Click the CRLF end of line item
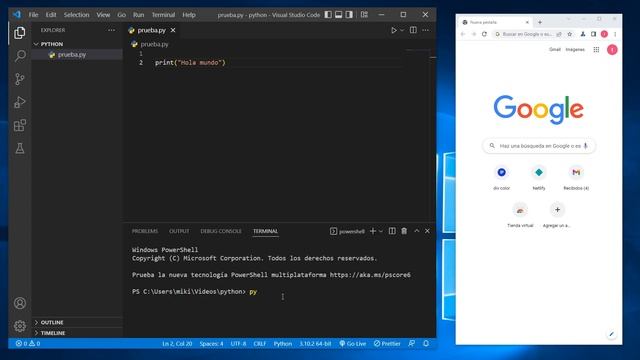This screenshot has height=360, width=640. tap(260, 344)
